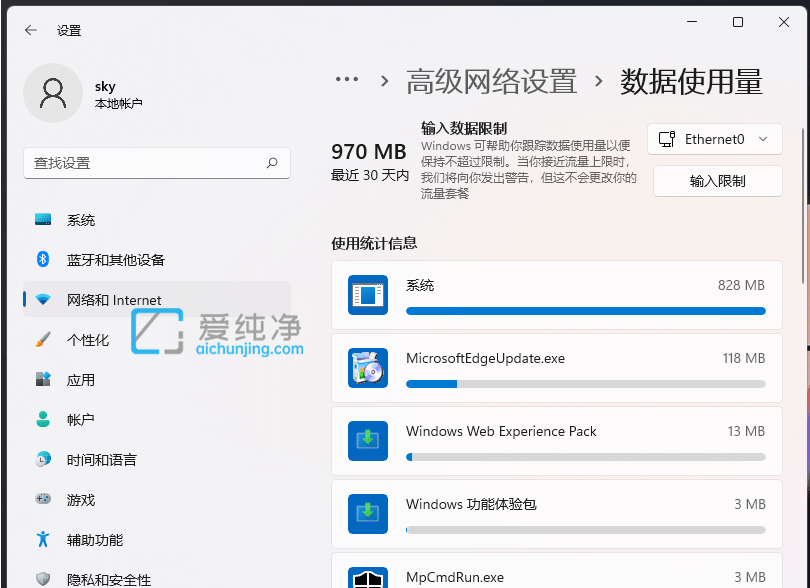Viewport: 810px width, 588px height.
Task: Click the 系统 data usage progress bar
Action: (x=585, y=311)
